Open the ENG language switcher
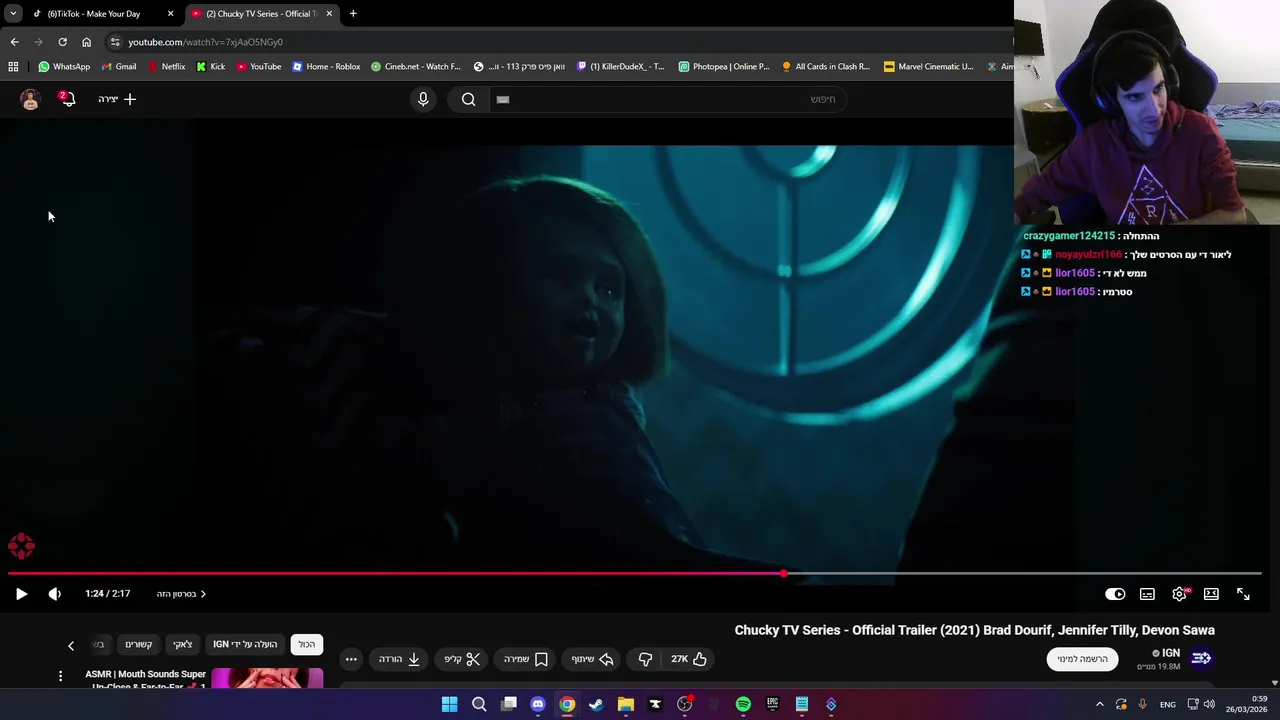Screen dimensions: 1280x720 (1168, 705)
